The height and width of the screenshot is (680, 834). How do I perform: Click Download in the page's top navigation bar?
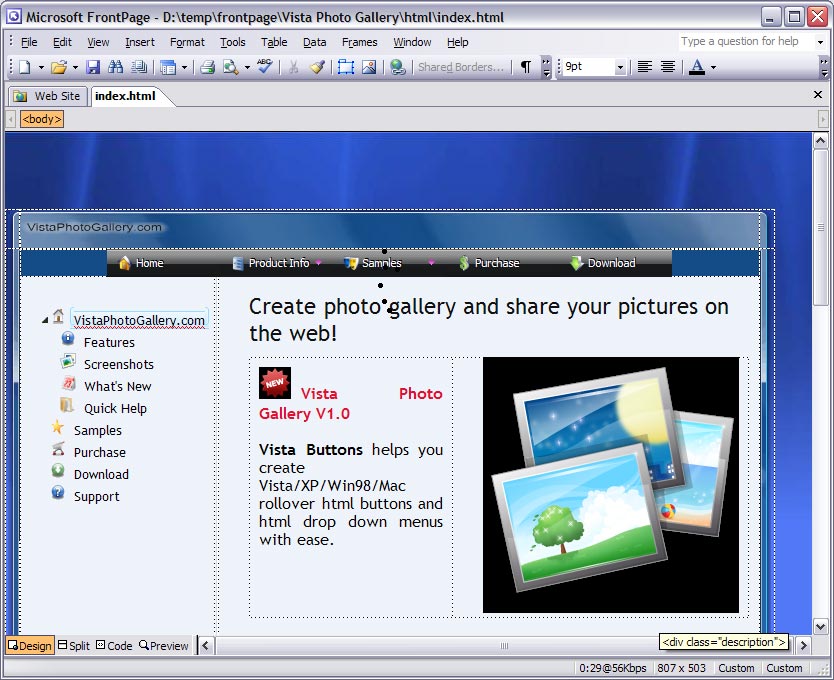click(x=603, y=263)
